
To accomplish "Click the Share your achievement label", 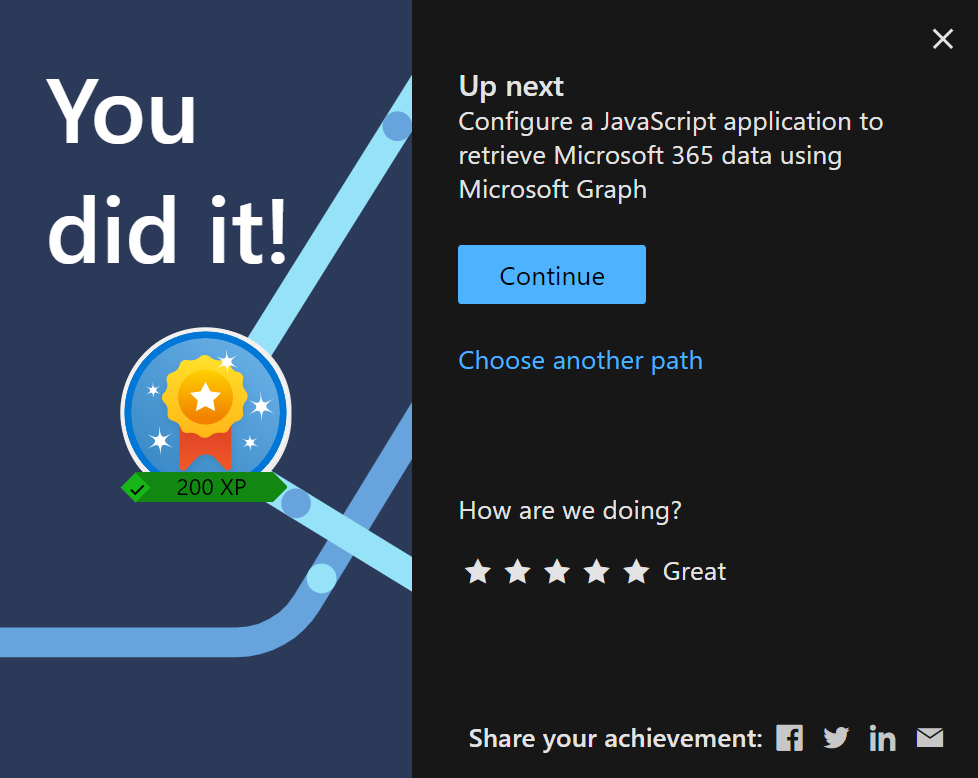I will [616, 739].
